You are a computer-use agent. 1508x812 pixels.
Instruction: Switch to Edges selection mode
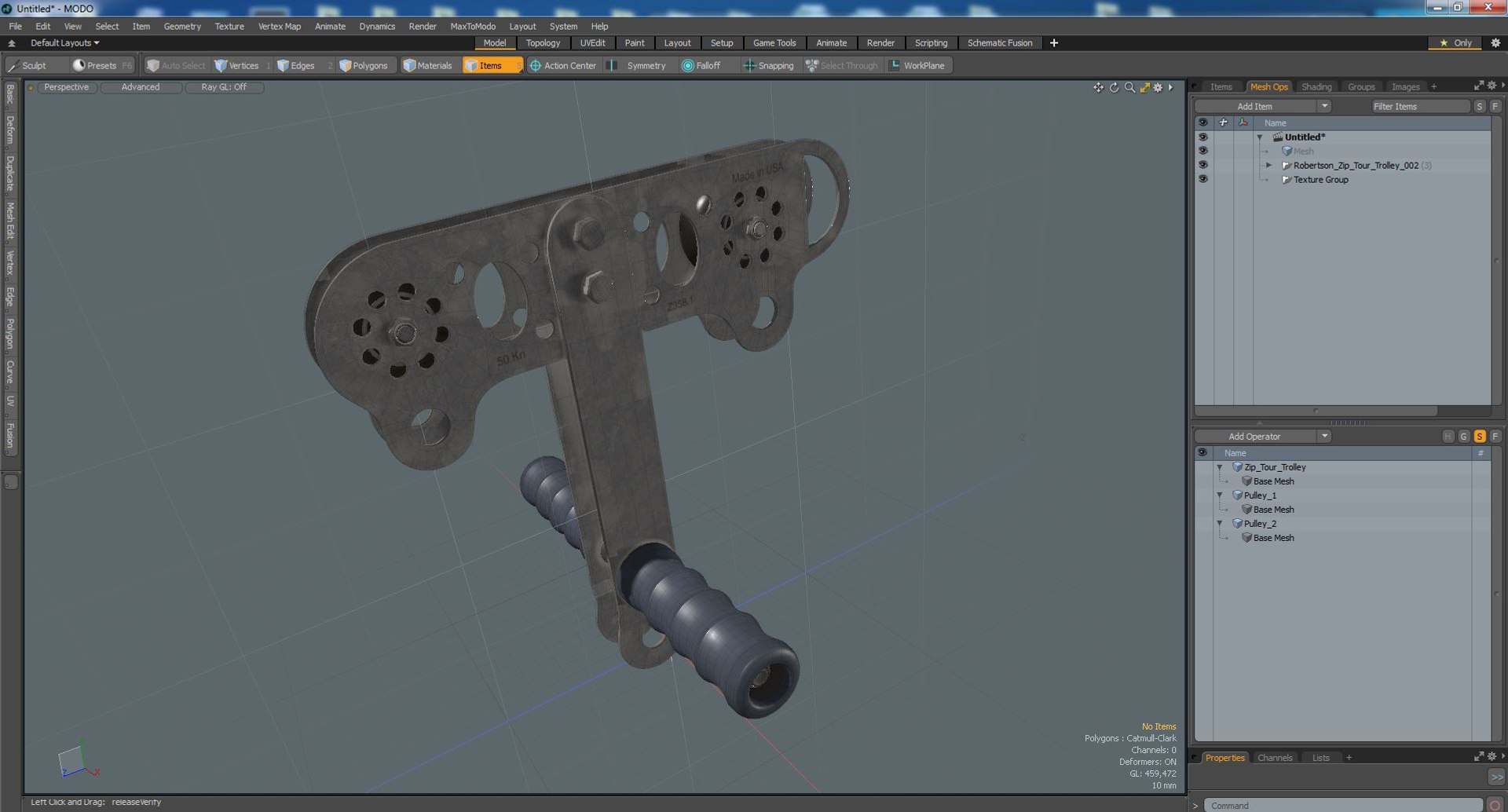[295, 65]
